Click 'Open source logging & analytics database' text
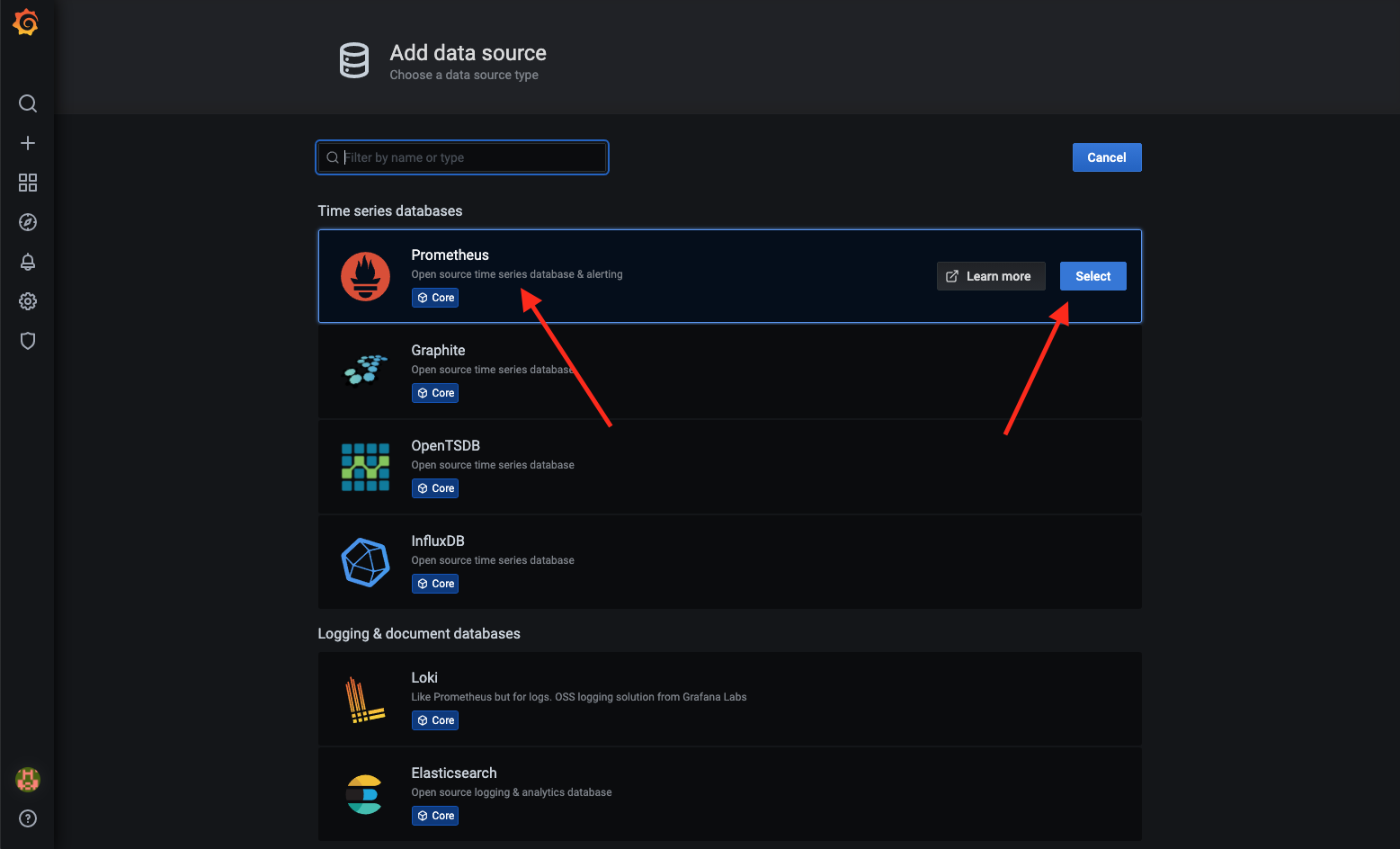The height and width of the screenshot is (849, 1400). coord(512,792)
